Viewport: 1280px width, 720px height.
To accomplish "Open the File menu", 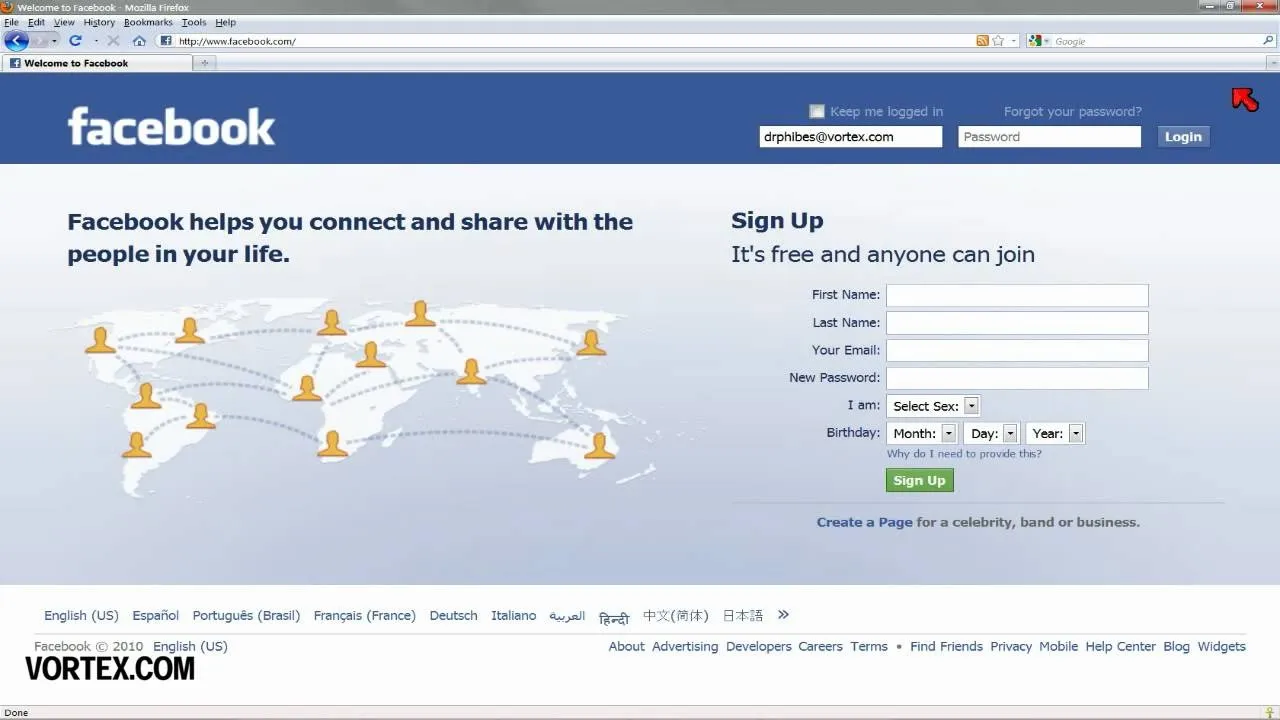I will click(x=11, y=22).
